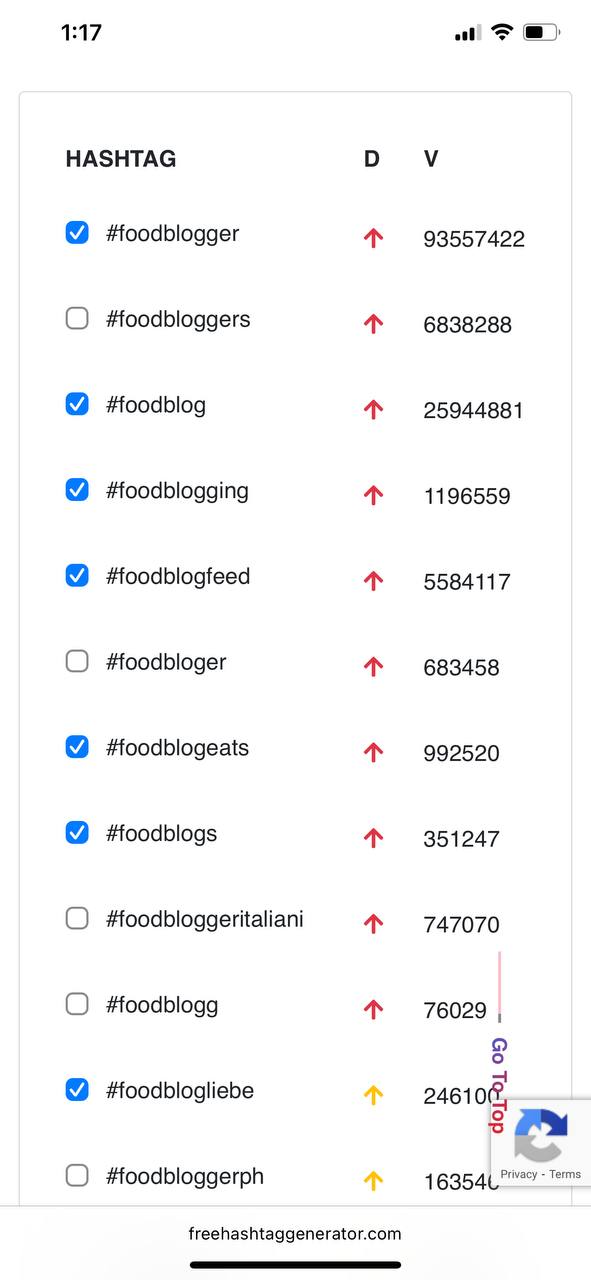
Task: Check the #foodbloggers checkbox
Action: coord(77,319)
